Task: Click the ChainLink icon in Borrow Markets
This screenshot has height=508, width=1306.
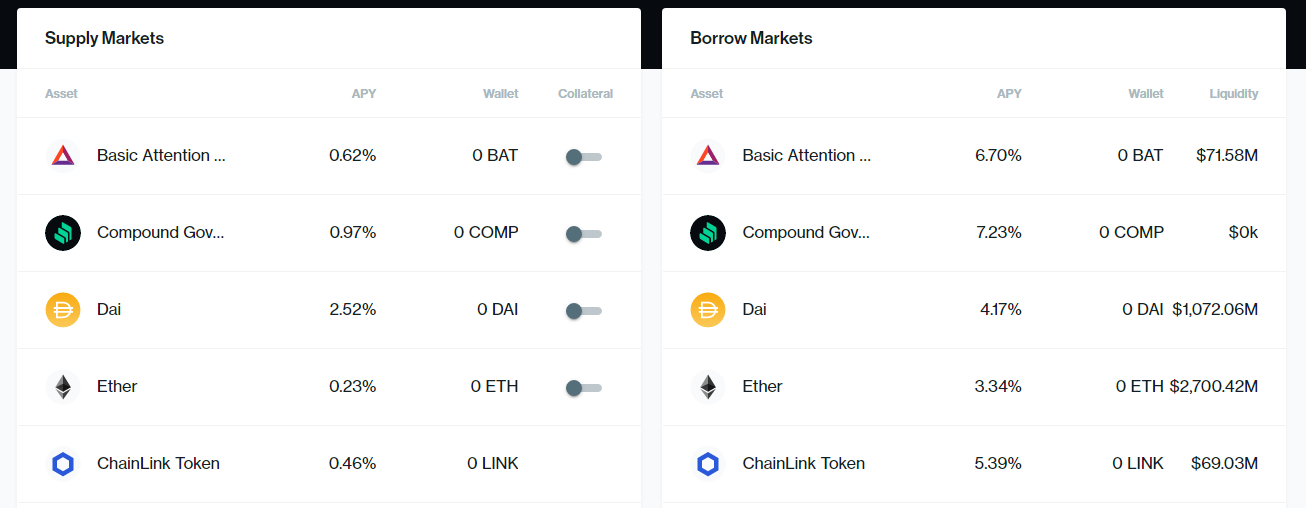Action: coord(708,464)
